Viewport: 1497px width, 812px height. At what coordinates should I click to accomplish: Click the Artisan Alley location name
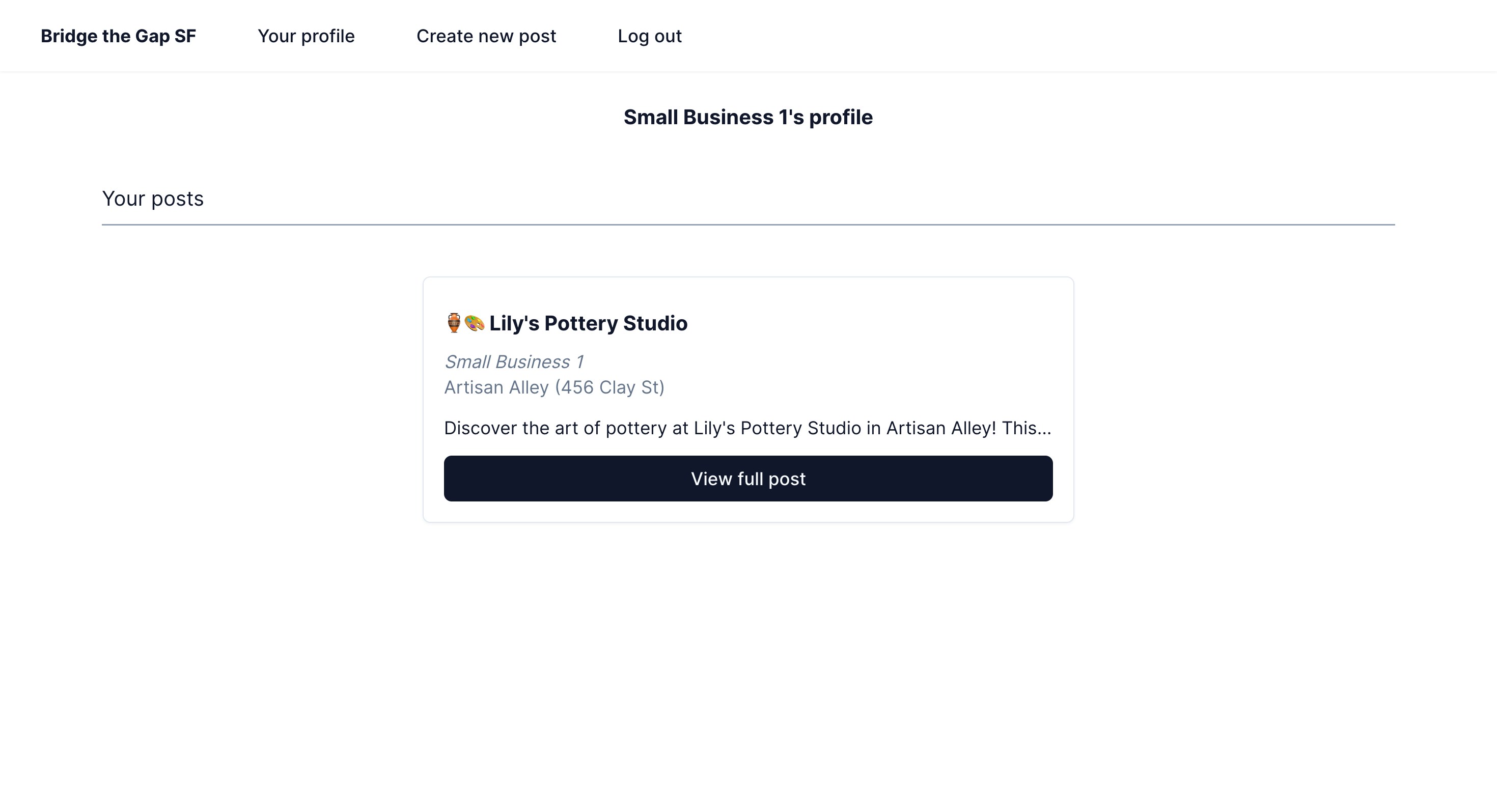496,387
